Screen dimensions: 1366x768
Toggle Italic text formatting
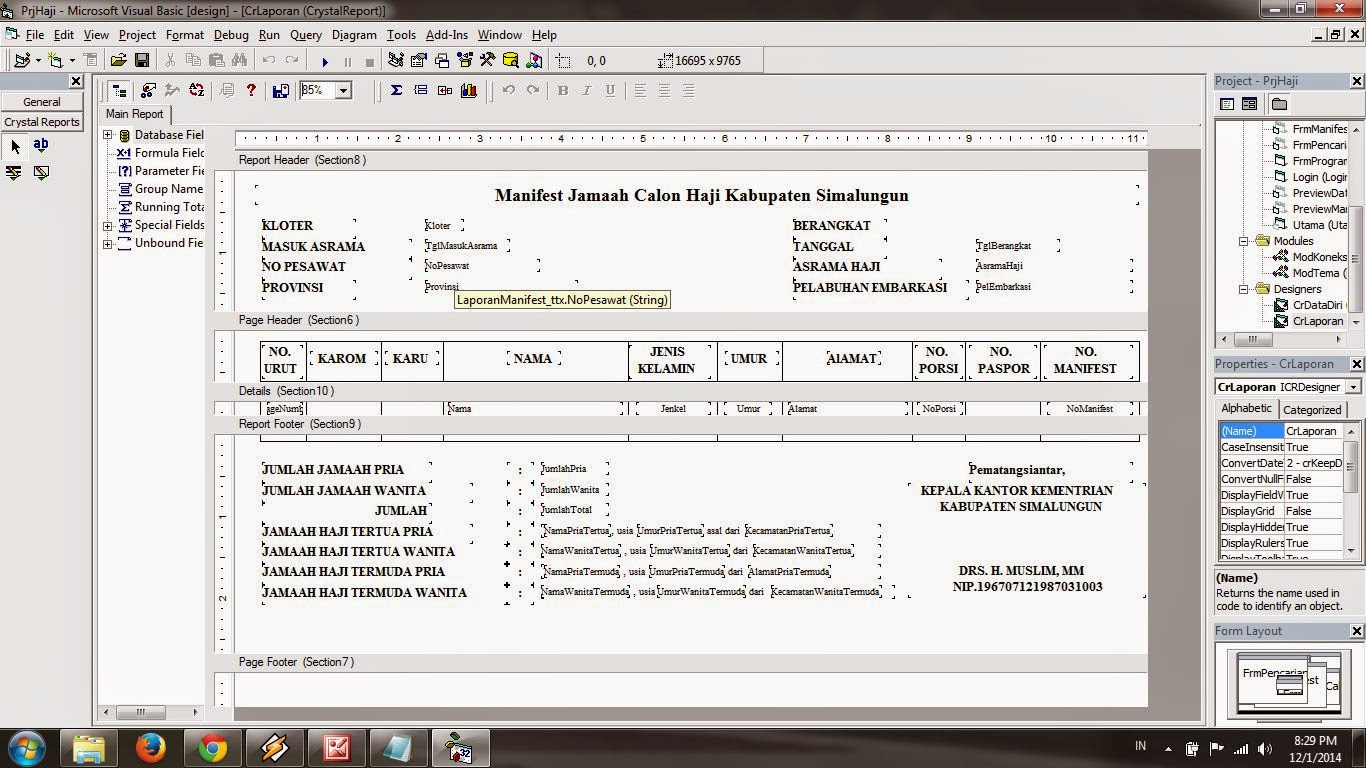coord(587,90)
